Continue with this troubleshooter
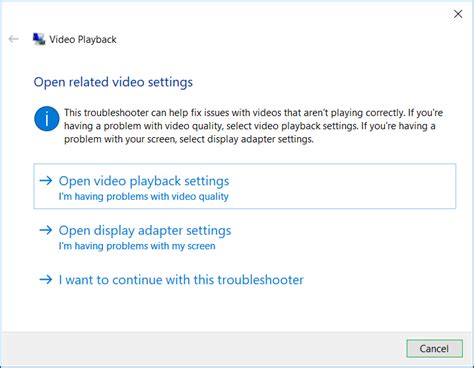 [245, 280]
